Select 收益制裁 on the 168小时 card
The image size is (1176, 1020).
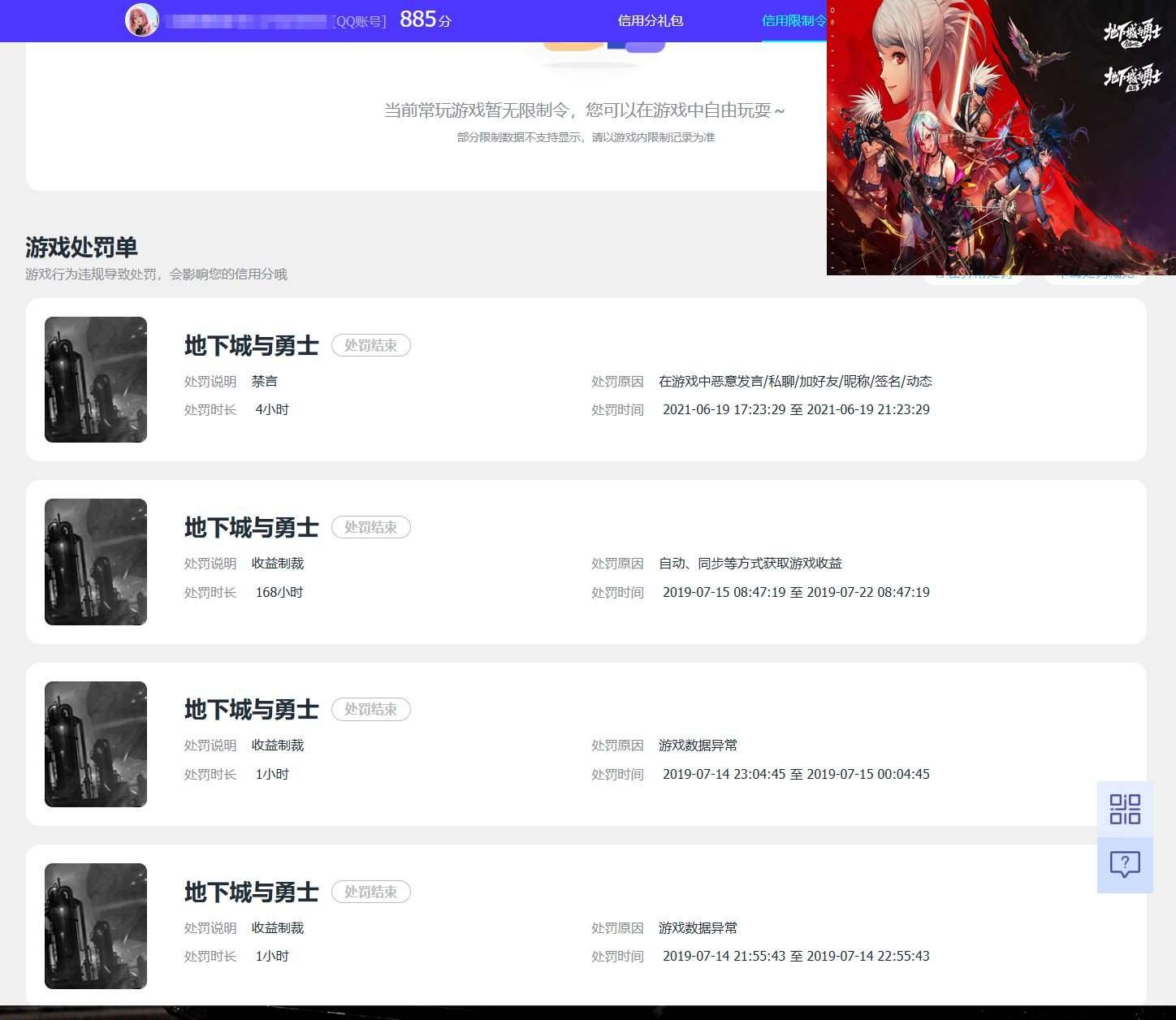[278, 563]
